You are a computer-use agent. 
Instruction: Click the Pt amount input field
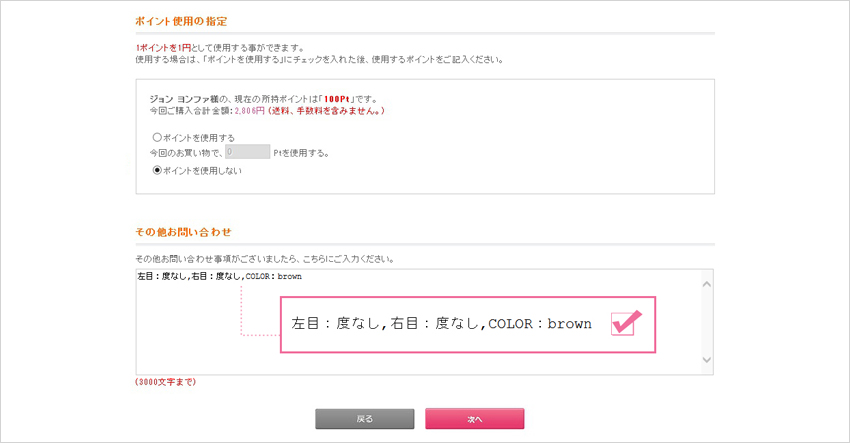pyautogui.click(x=248, y=152)
